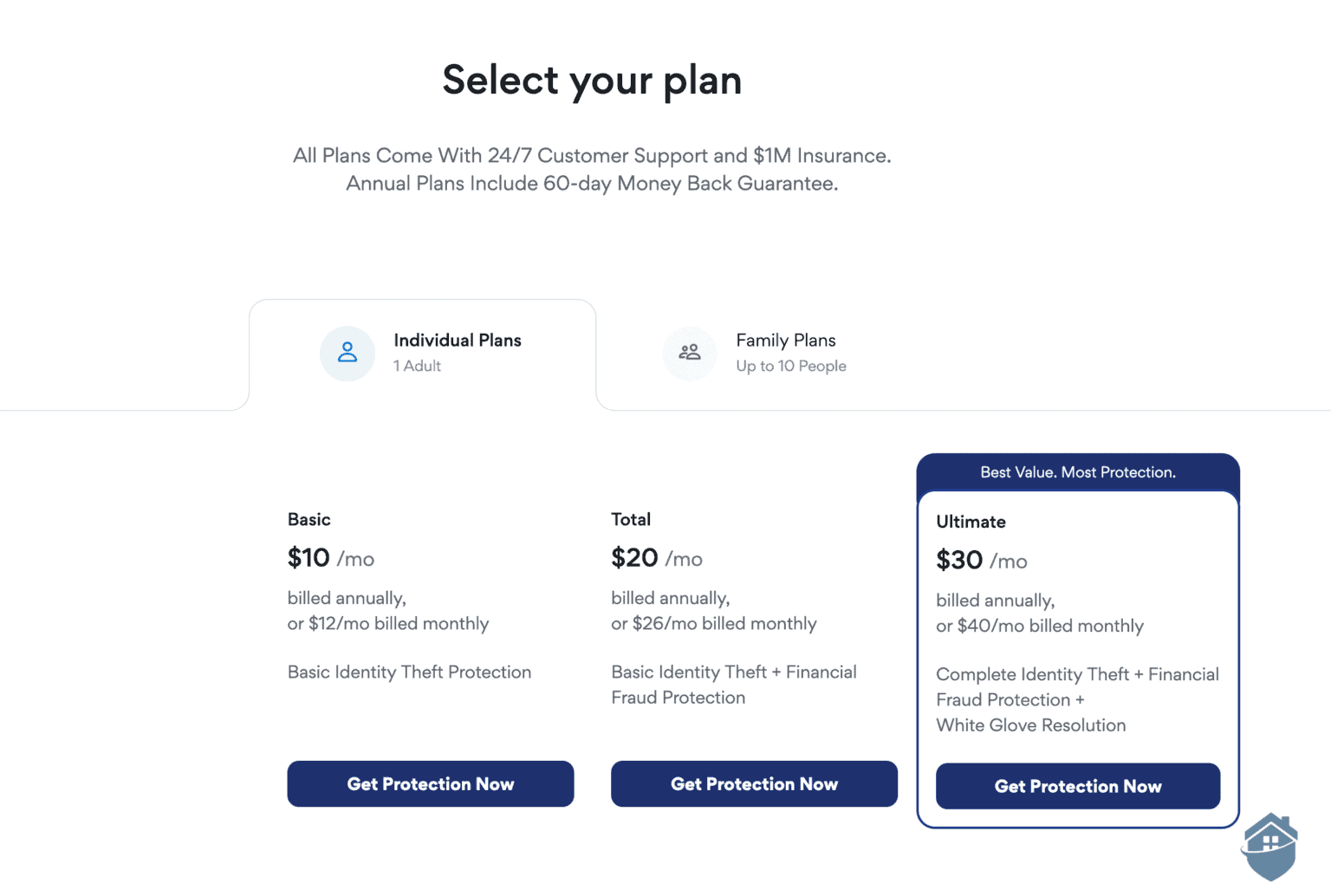Viewport: 1331px width, 896px height.
Task: Click the Best Value. Most Protection banner
Action: tap(1077, 472)
